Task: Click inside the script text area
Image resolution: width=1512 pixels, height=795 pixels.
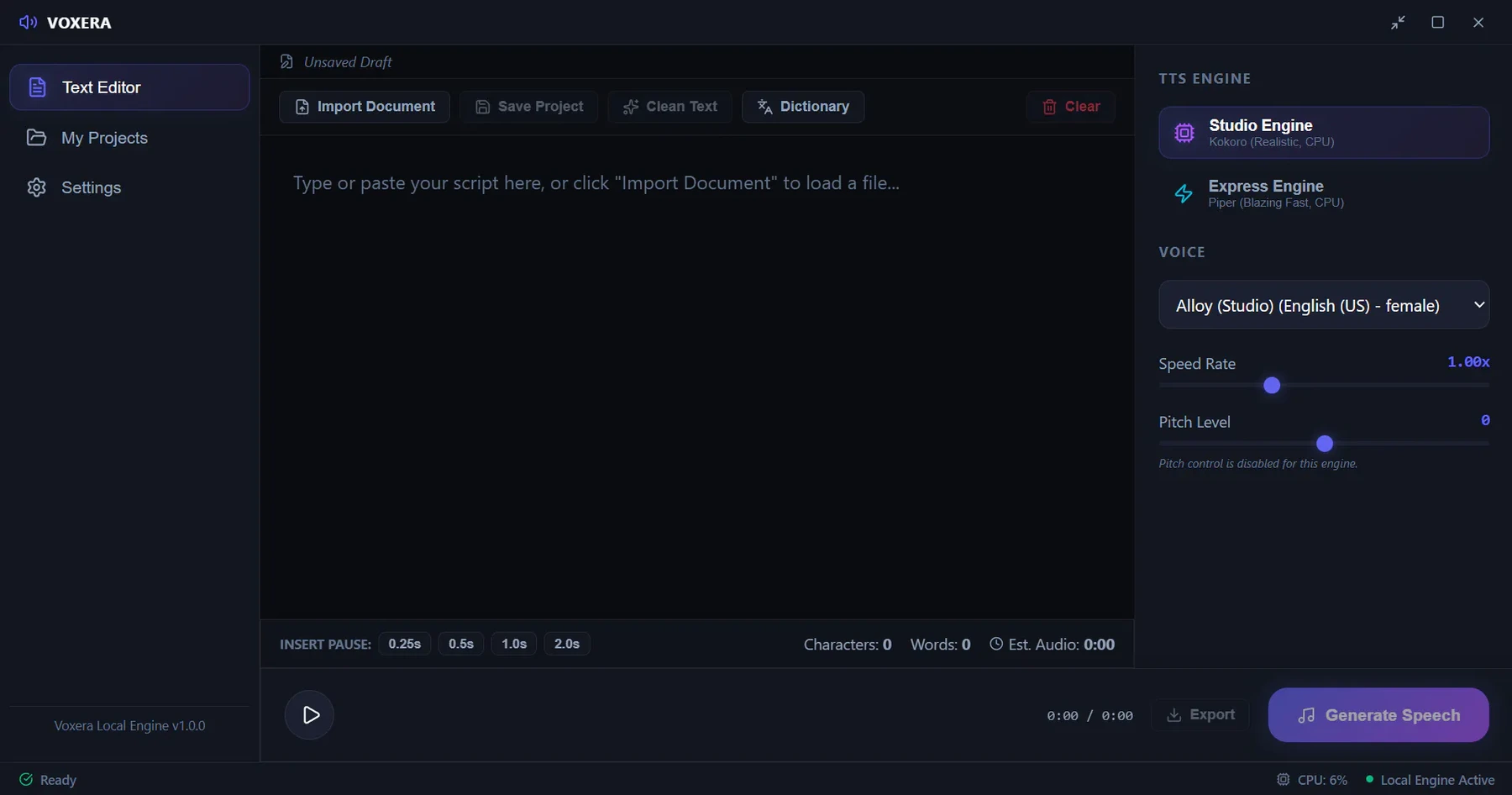Action: [x=697, y=376]
